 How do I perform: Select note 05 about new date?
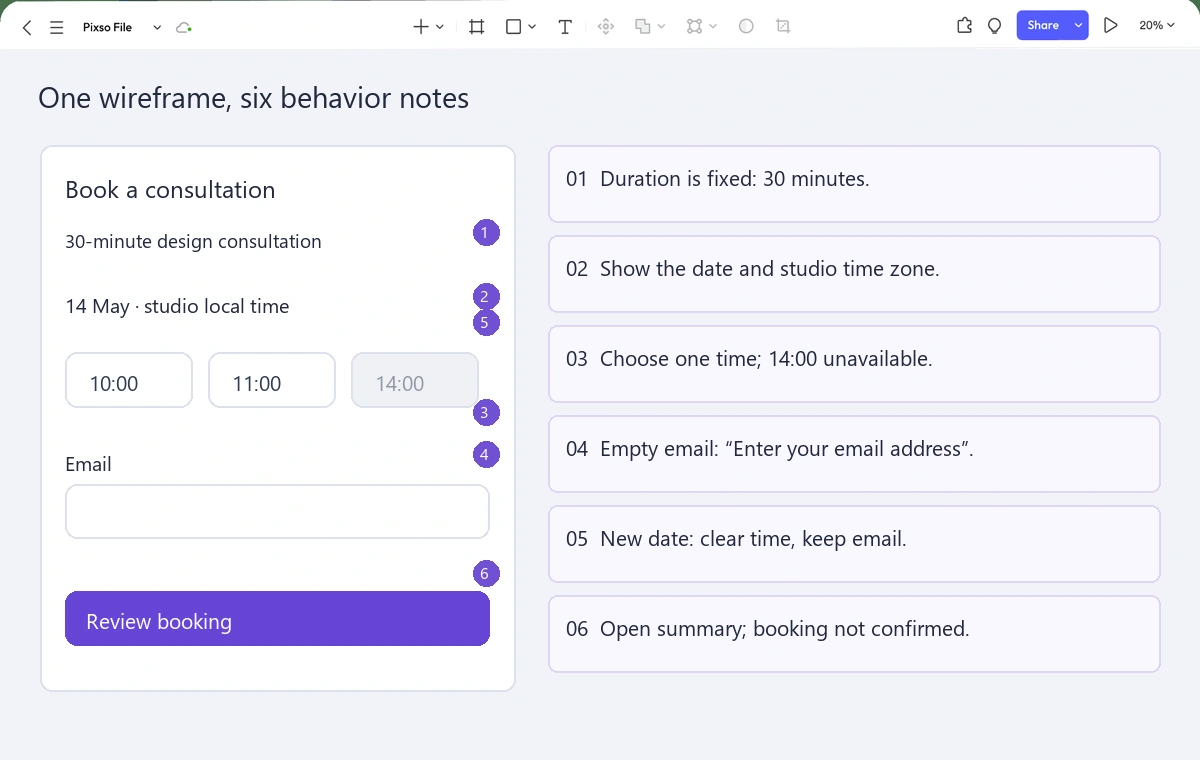[854, 544]
